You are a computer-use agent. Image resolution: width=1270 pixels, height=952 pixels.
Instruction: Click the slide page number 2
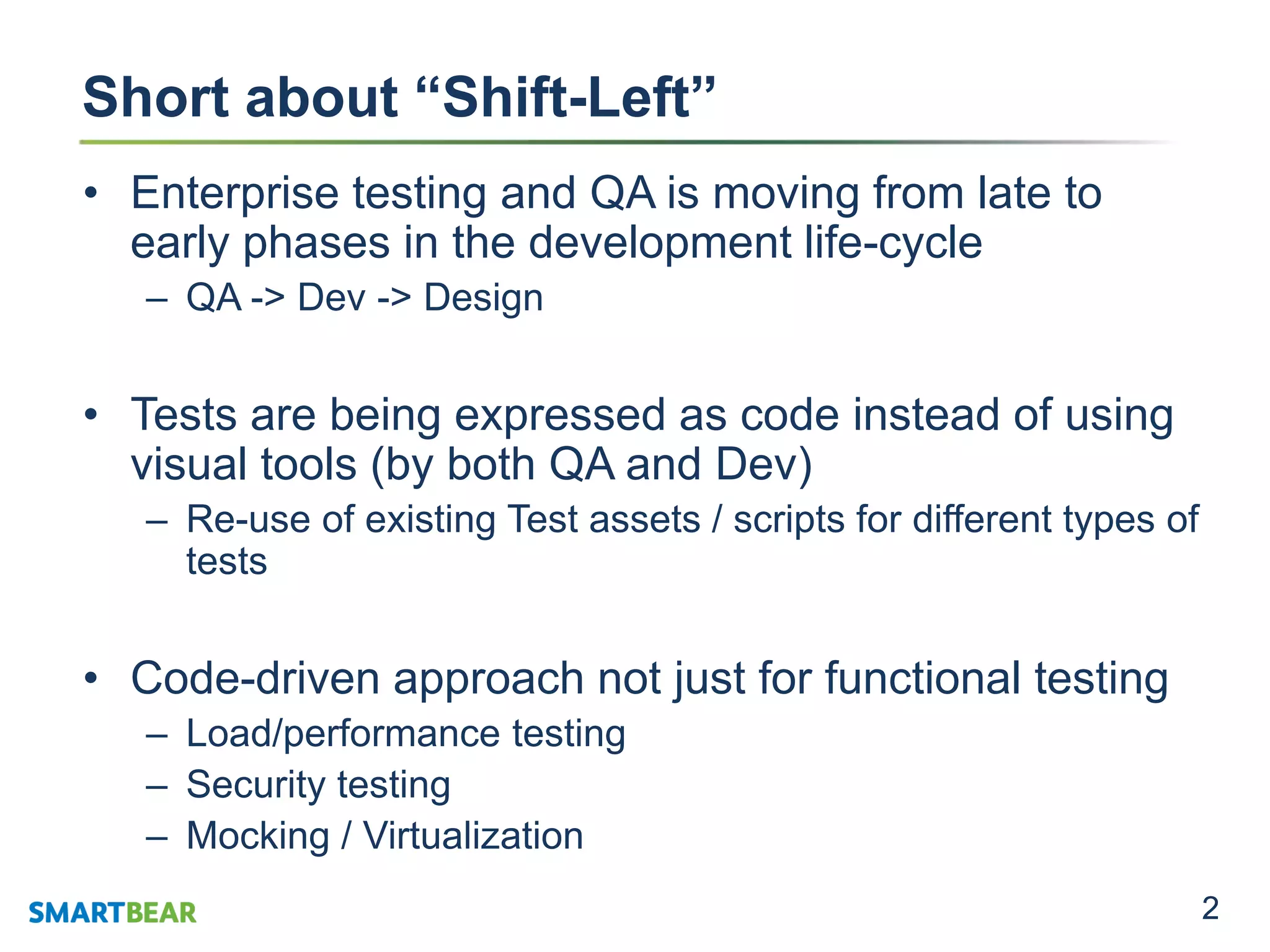point(1210,909)
